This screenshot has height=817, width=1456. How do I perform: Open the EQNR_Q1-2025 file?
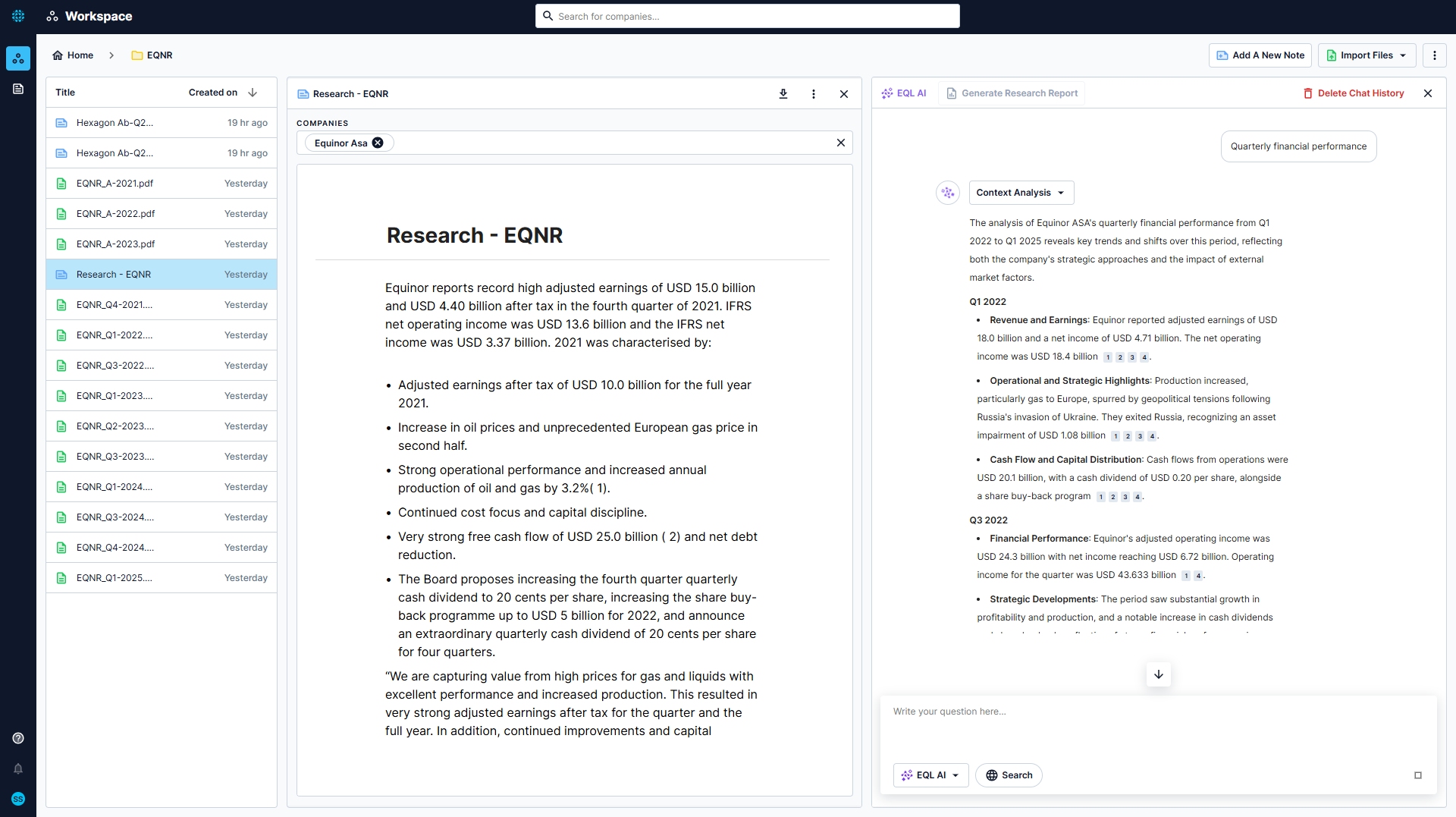(162, 578)
